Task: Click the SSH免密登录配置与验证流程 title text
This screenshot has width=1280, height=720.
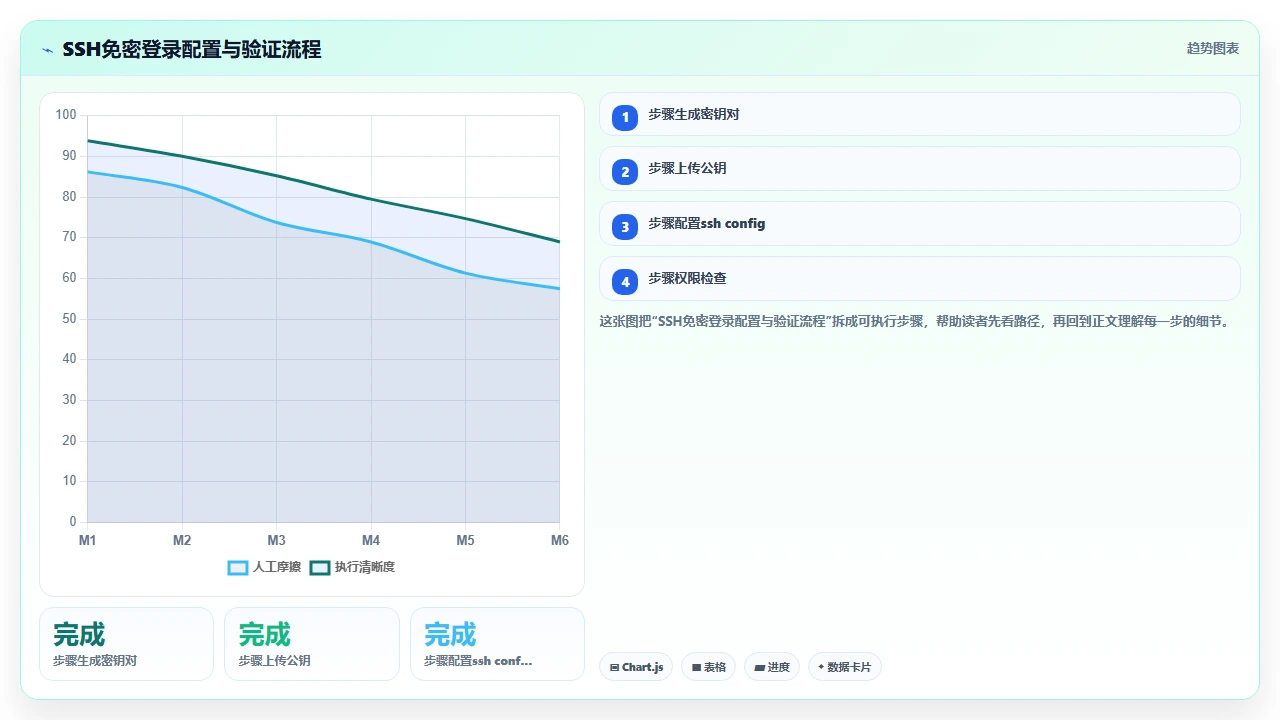Action: pyautogui.click(x=192, y=50)
